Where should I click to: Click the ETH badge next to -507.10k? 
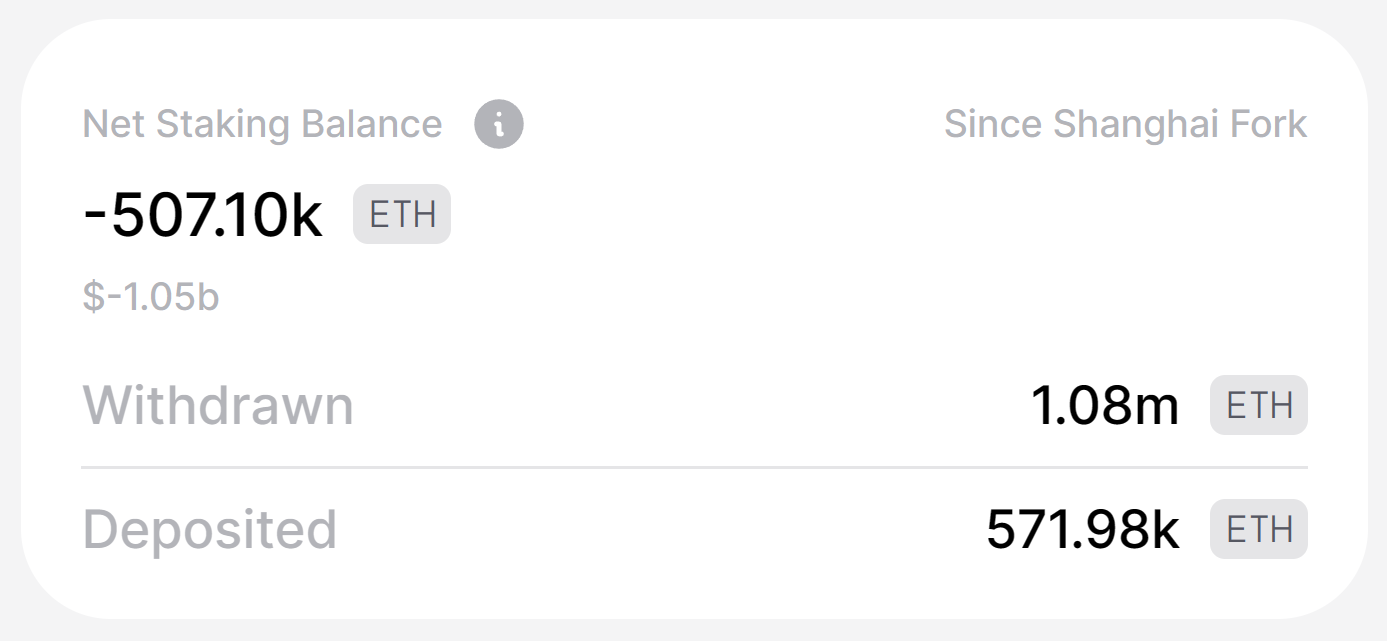point(402,215)
